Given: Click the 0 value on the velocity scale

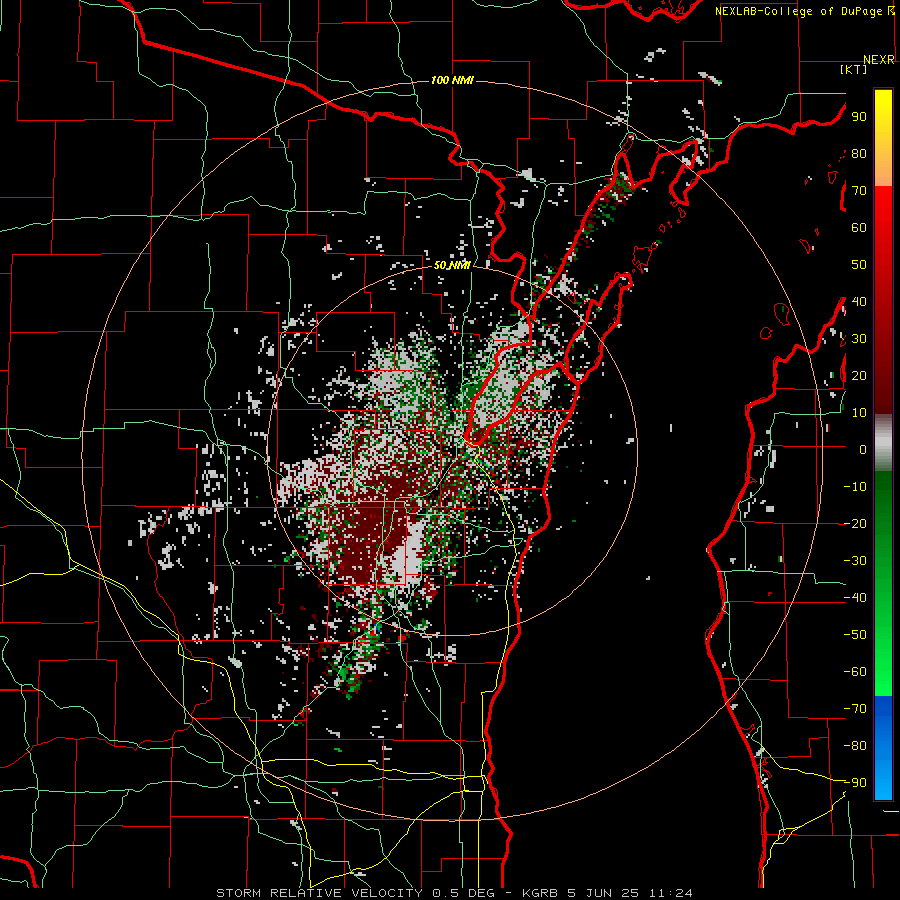Looking at the screenshot, I should (x=863, y=450).
